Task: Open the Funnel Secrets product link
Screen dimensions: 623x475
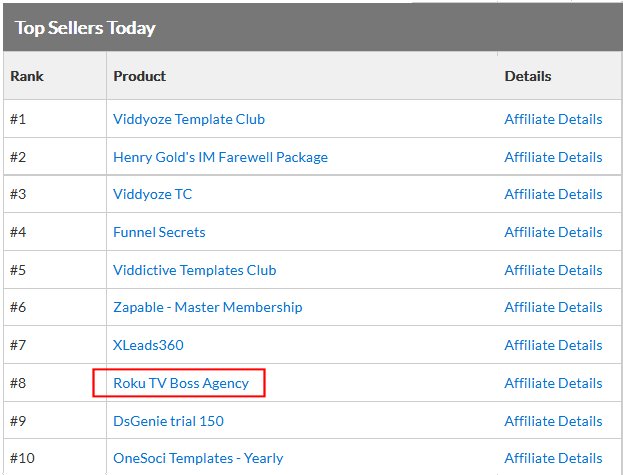Action: click(x=159, y=232)
